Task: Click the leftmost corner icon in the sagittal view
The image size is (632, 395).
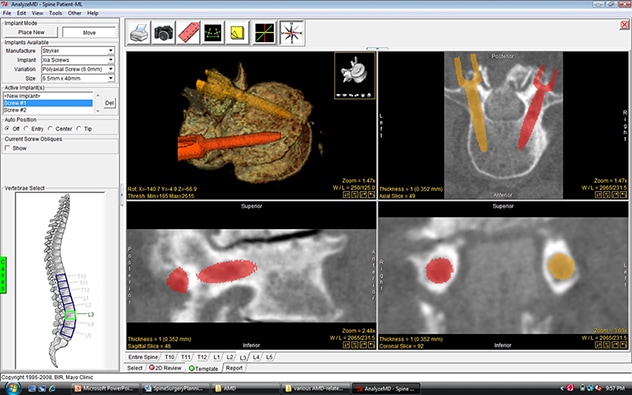Action: click(346, 345)
